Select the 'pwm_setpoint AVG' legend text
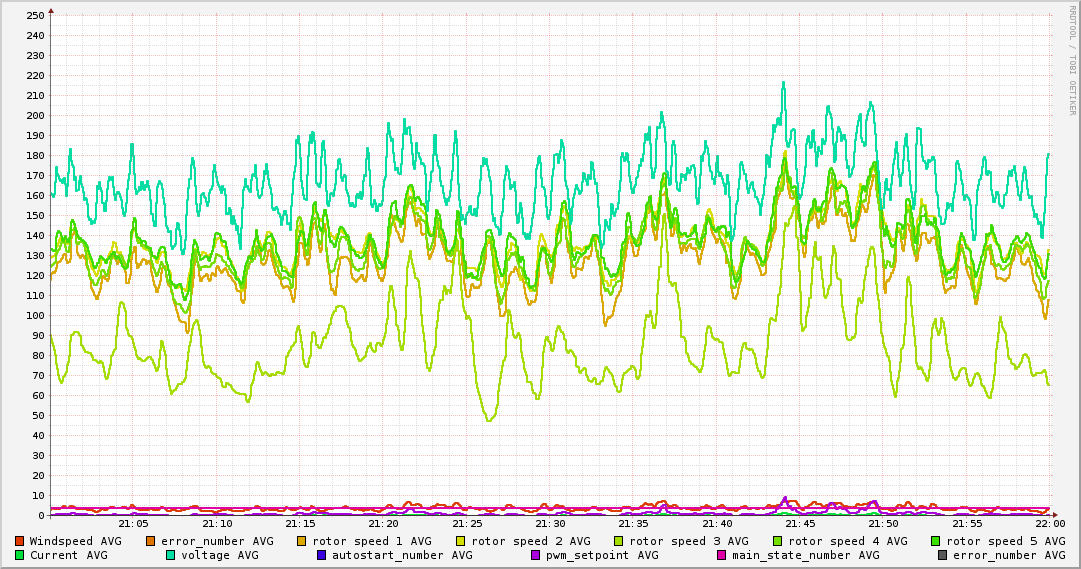Viewport: 1081px width, 569px height. [x=603, y=556]
